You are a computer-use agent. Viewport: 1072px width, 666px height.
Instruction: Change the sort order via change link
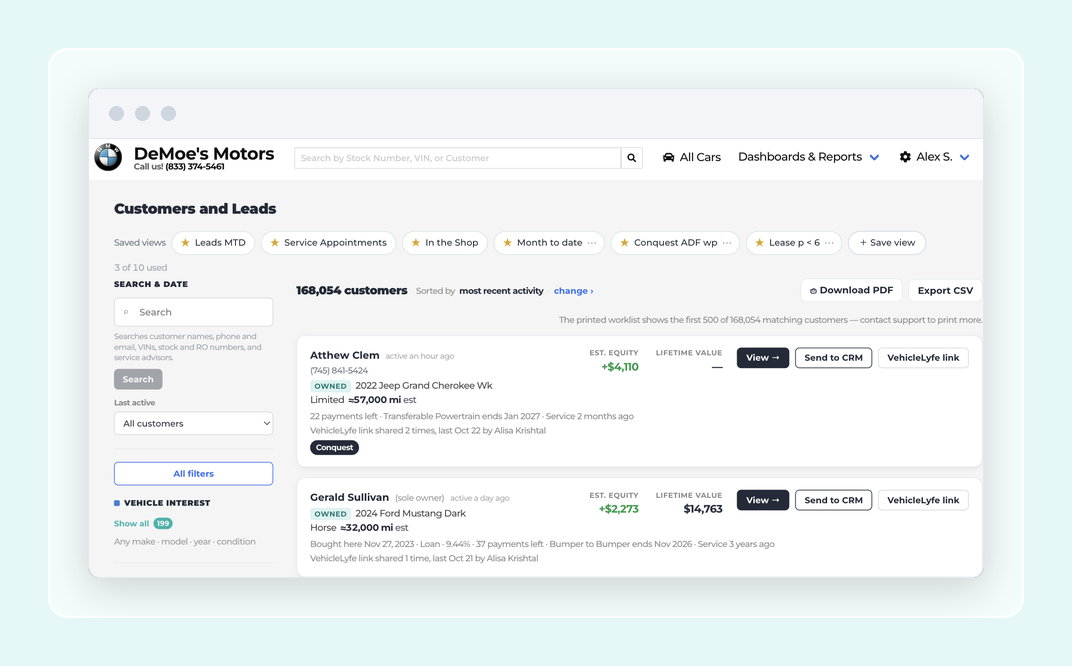coord(574,291)
